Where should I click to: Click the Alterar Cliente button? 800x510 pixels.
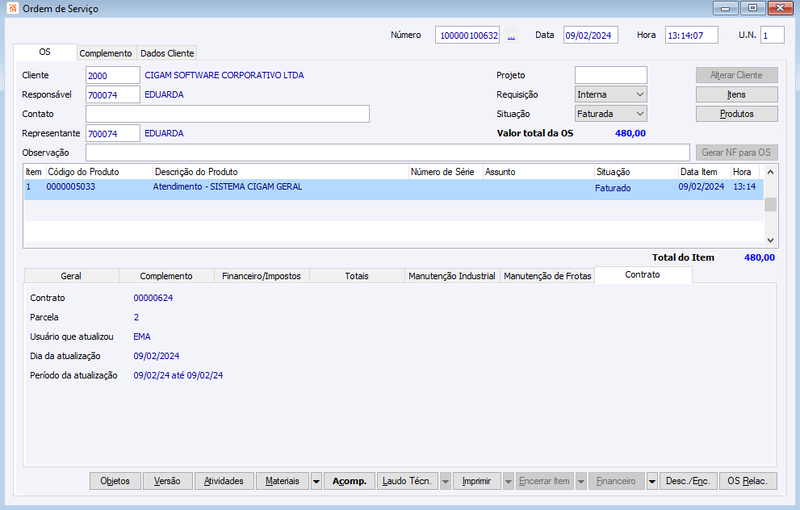737,75
